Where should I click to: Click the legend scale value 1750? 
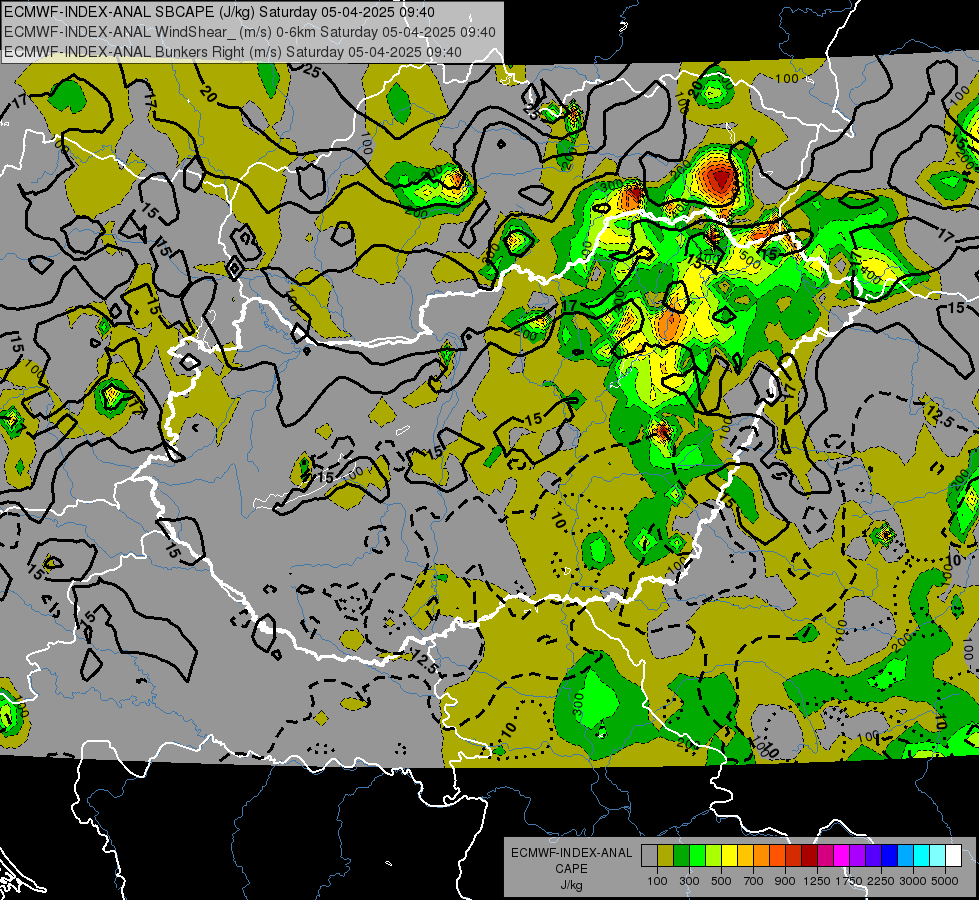pos(850,881)
